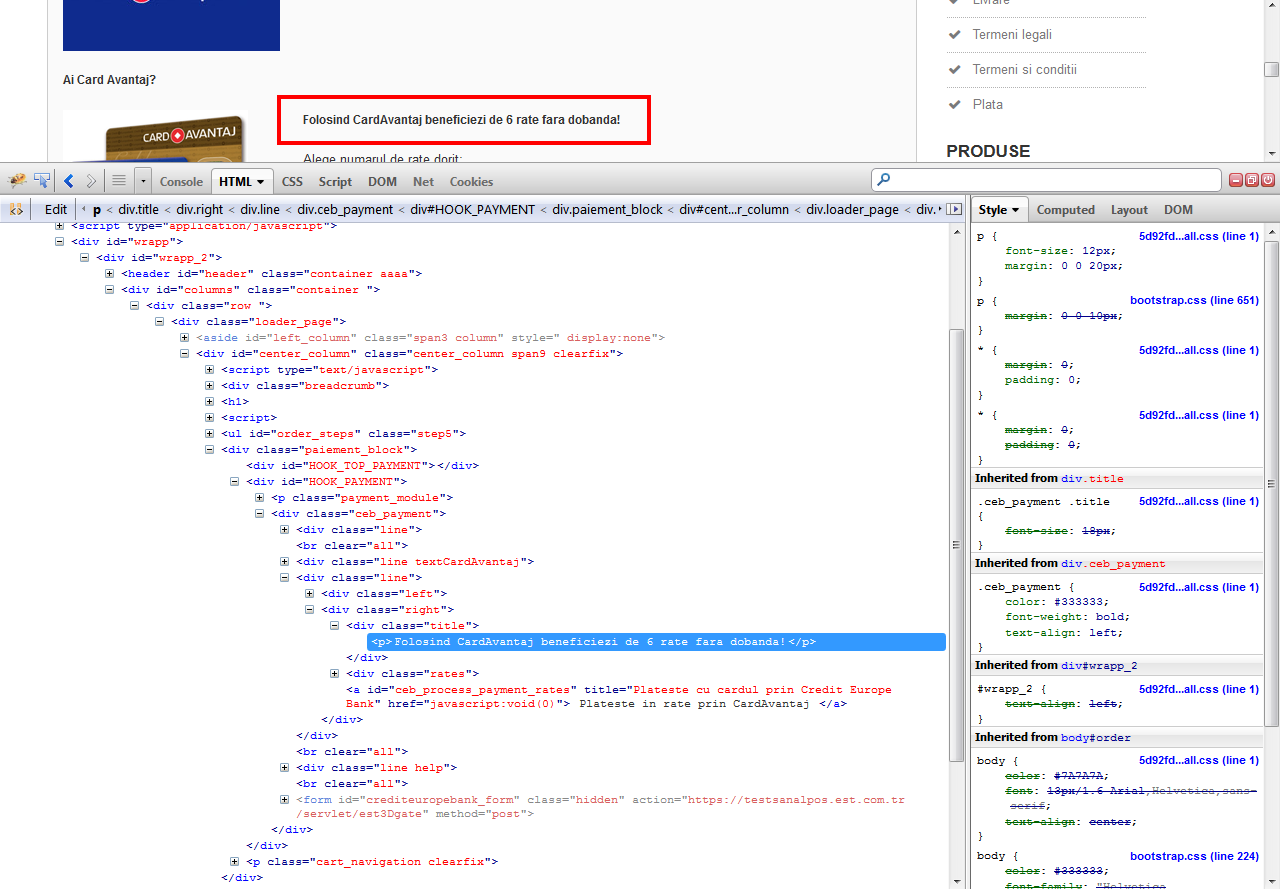The image size is (1280, 889).
Task: Activate the inspect element pointer tool
Action: click(42, 181)
